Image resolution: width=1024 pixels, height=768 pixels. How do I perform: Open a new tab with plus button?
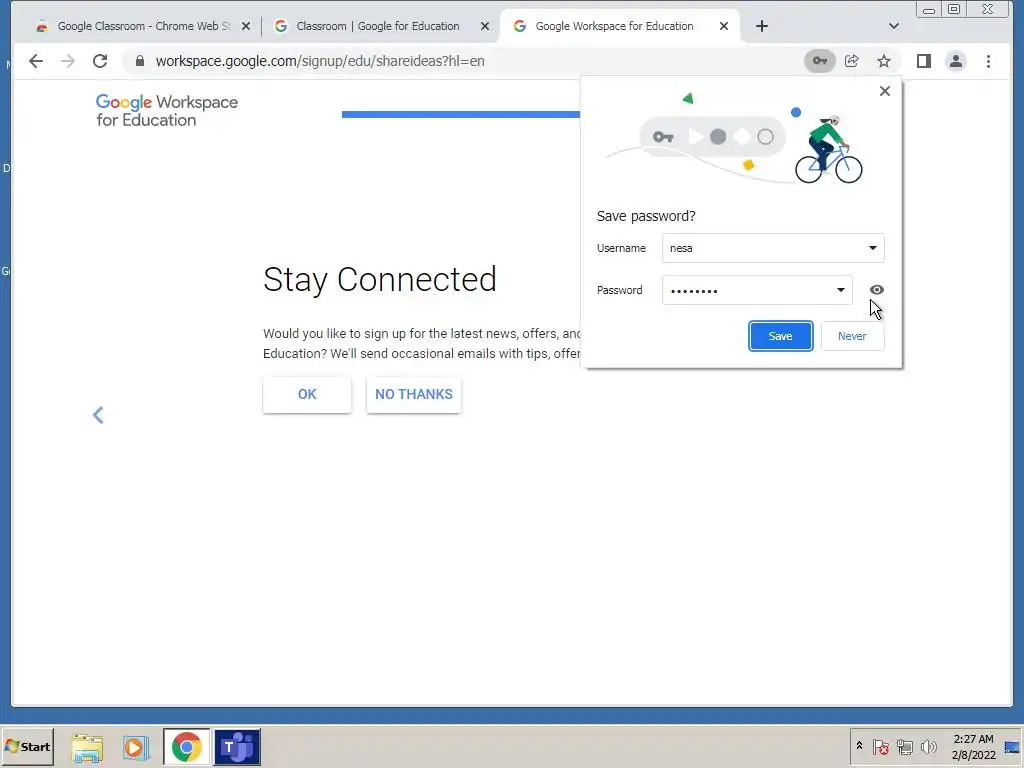[761, 26]
